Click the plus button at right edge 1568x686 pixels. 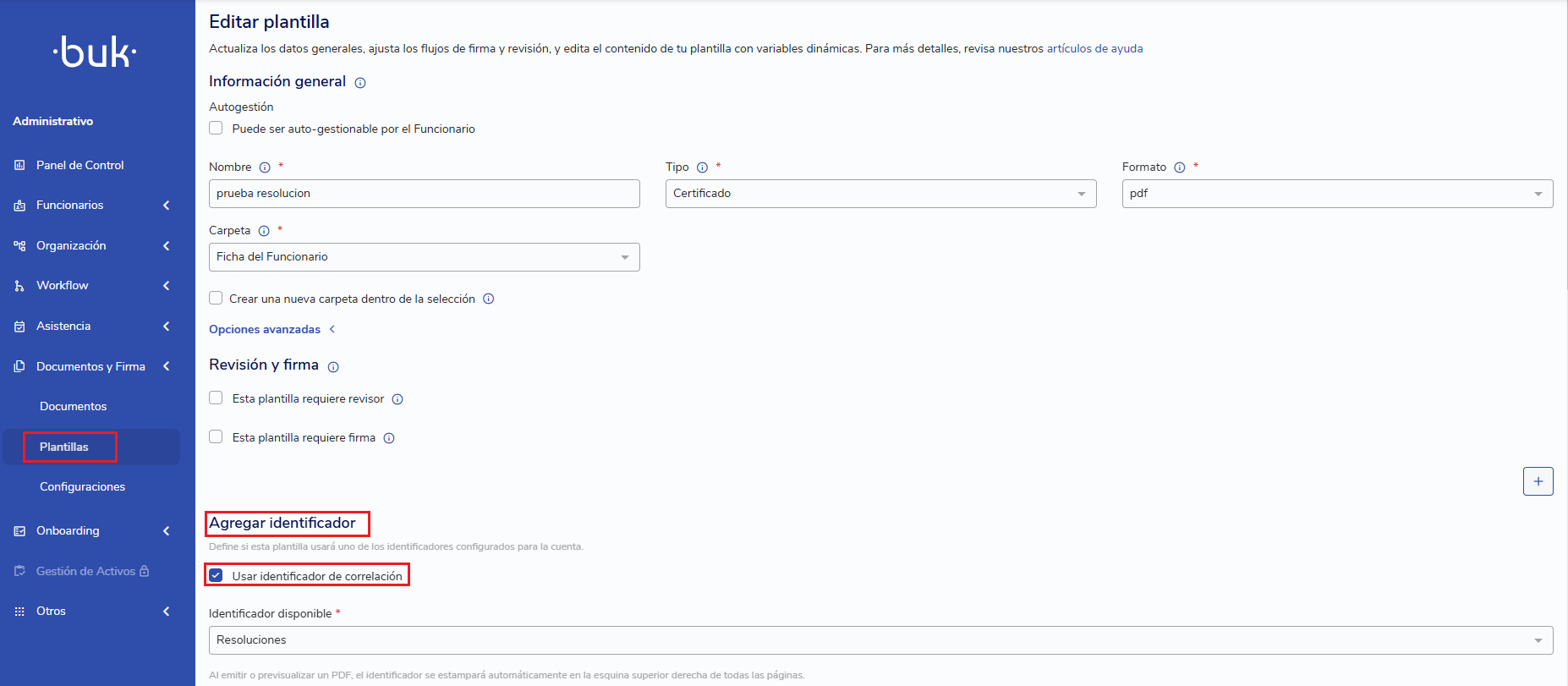(x=1538, y=481)
